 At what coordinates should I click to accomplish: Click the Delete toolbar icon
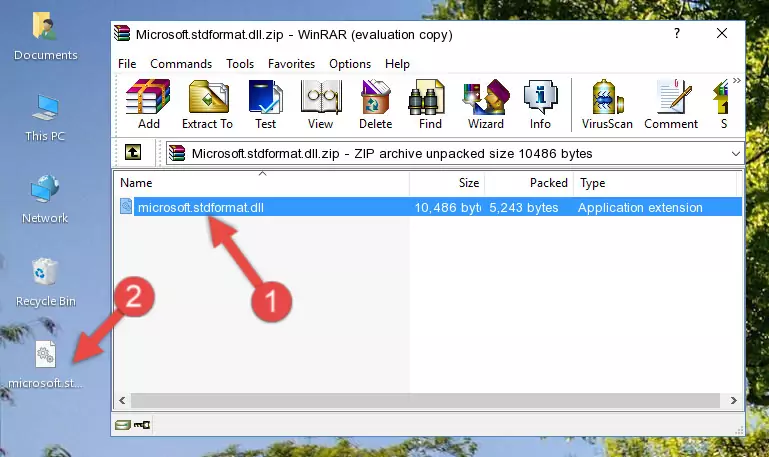tap(375, 104)
